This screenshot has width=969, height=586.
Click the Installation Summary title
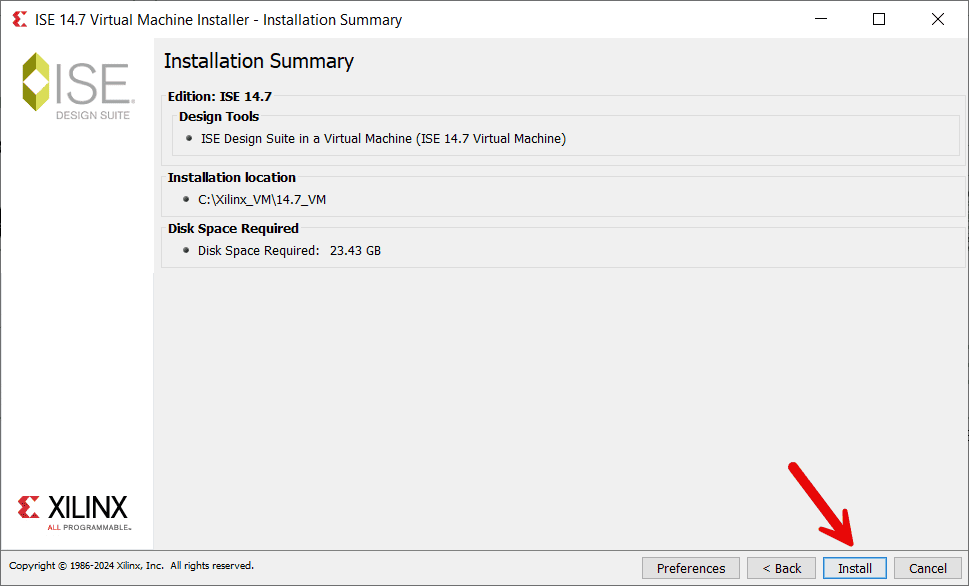[259, 61]
